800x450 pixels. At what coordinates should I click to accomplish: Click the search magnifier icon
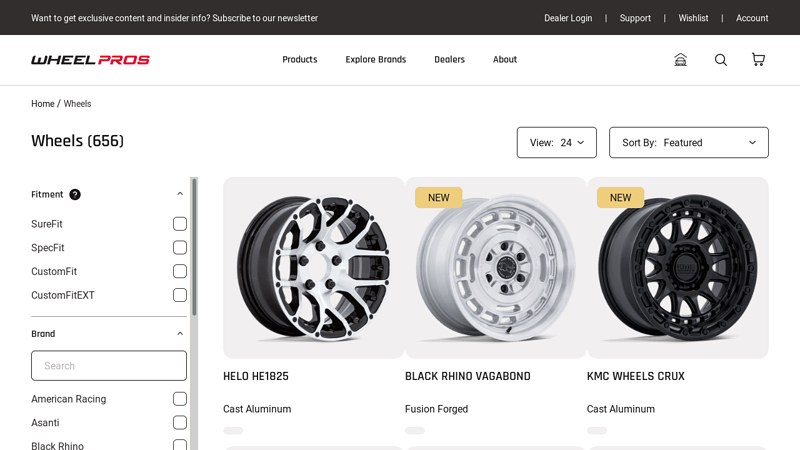coord(720,60)
